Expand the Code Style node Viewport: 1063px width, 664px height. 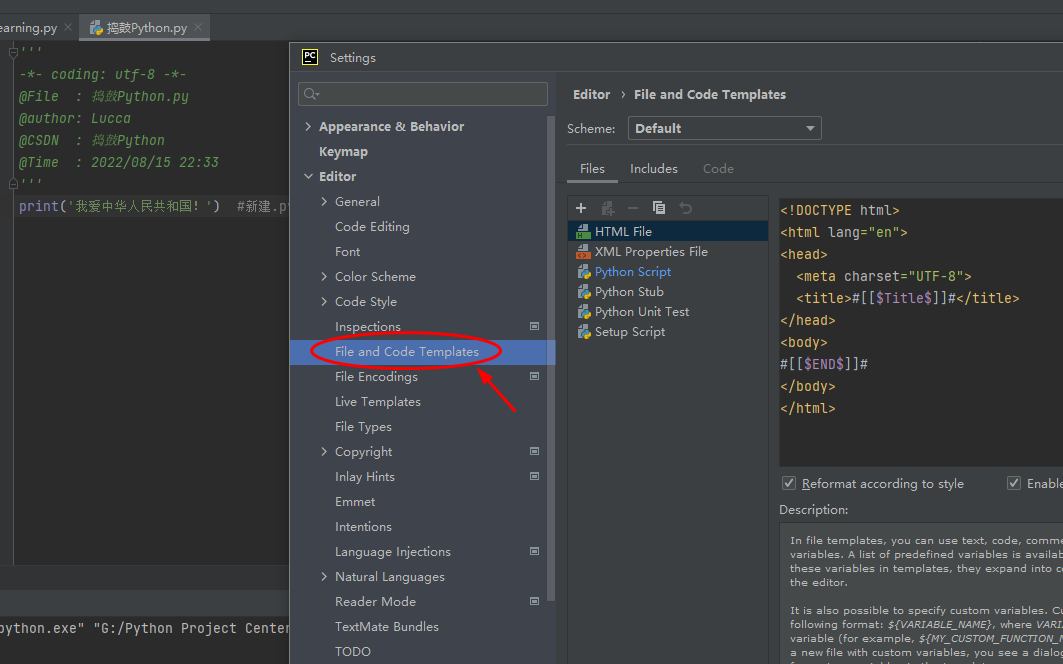point(324,301)
